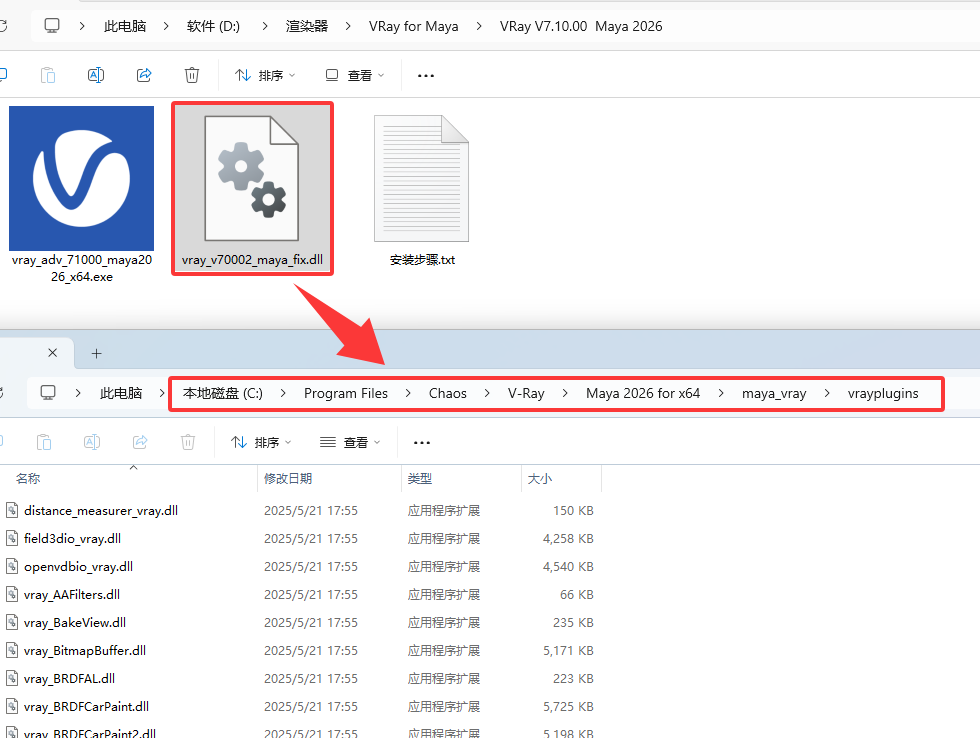Open the 查看 view dropdown in the vrayplugins window

tap(351, 442)
